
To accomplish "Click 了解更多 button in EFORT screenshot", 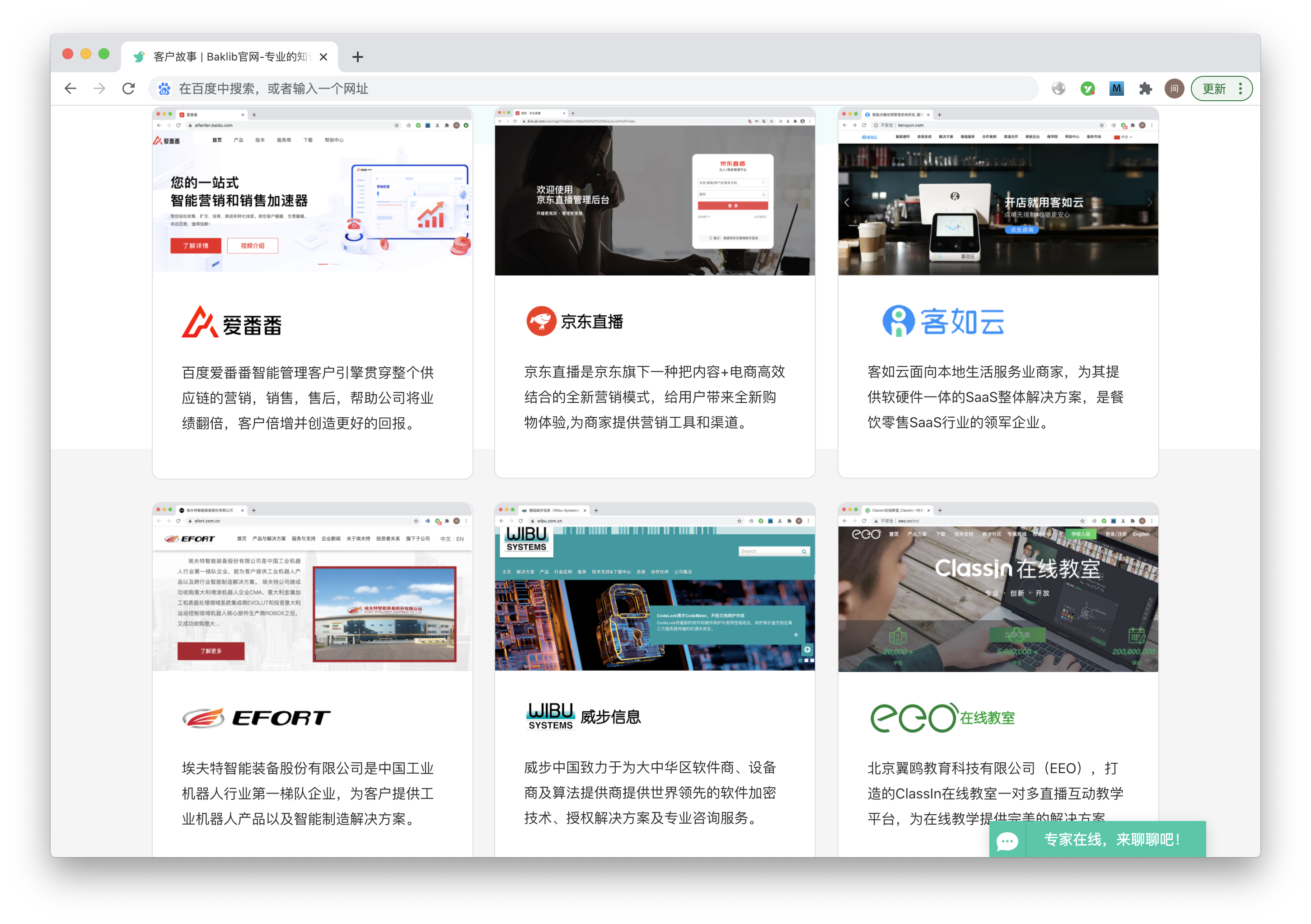I will click(211, 651).
